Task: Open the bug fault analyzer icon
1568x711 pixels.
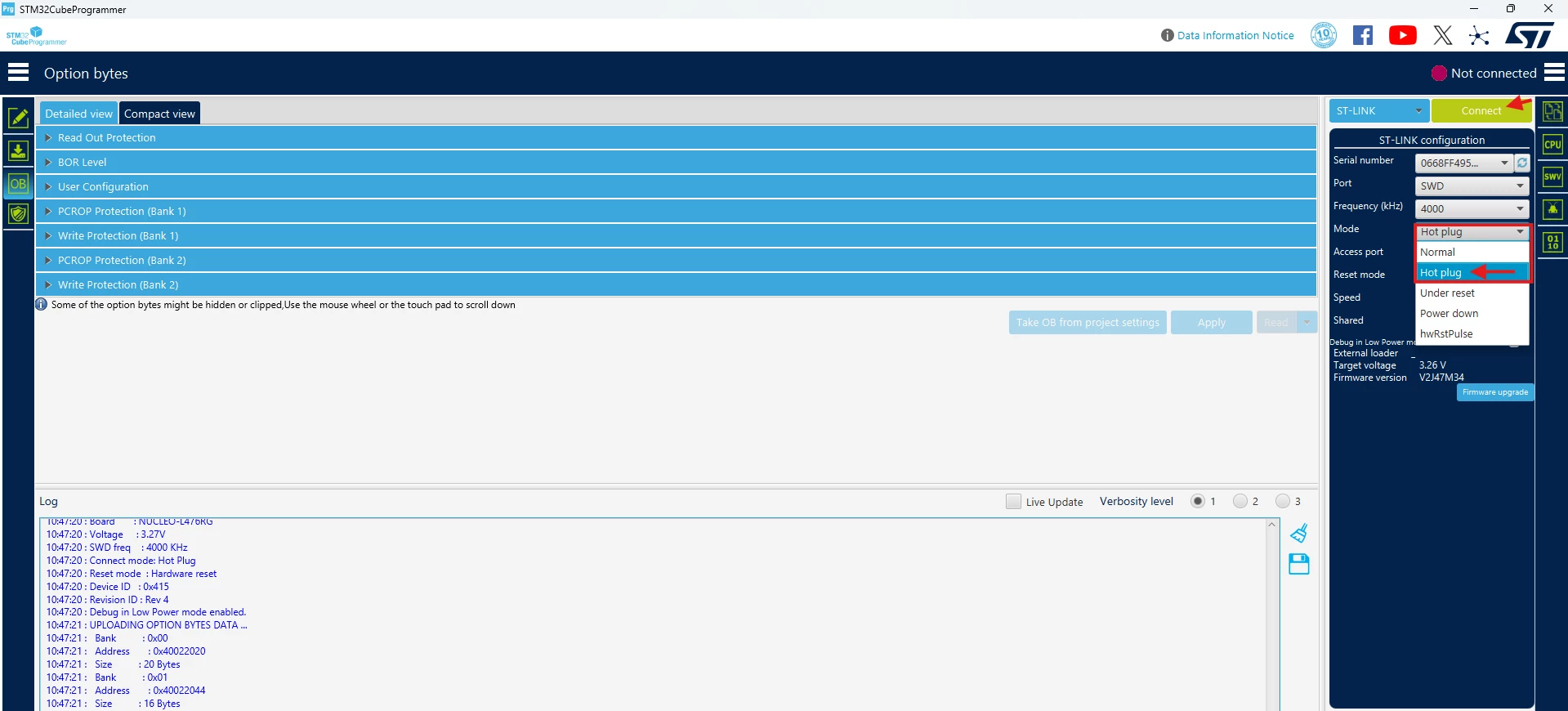Action: coord(1552,209)
